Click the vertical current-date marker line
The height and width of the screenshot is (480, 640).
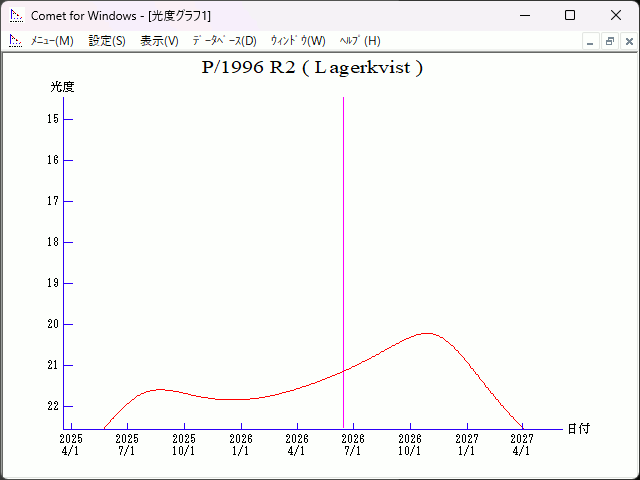(x=344, y=250)
